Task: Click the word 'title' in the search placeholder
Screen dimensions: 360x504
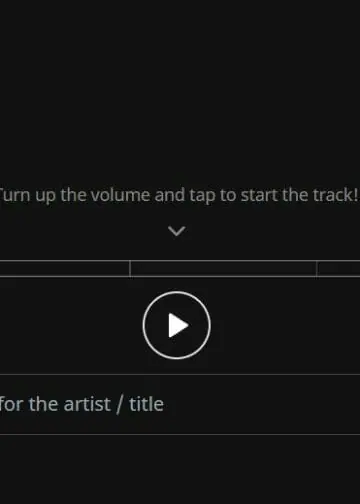Action: 146,404
